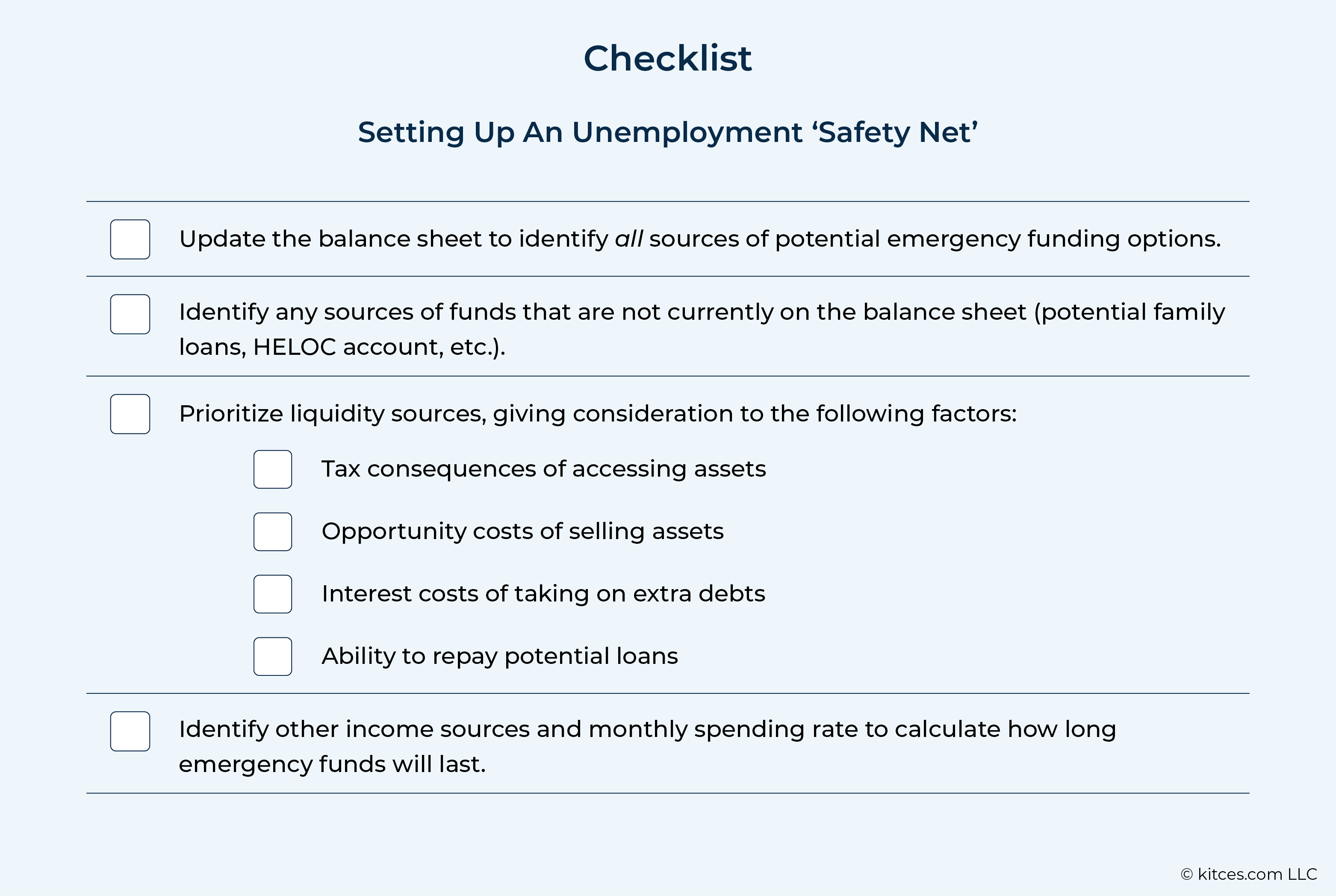Click the 'Update the balance sheet' sentence
This screenshot has width=1336, height=896.
(700, 239)
